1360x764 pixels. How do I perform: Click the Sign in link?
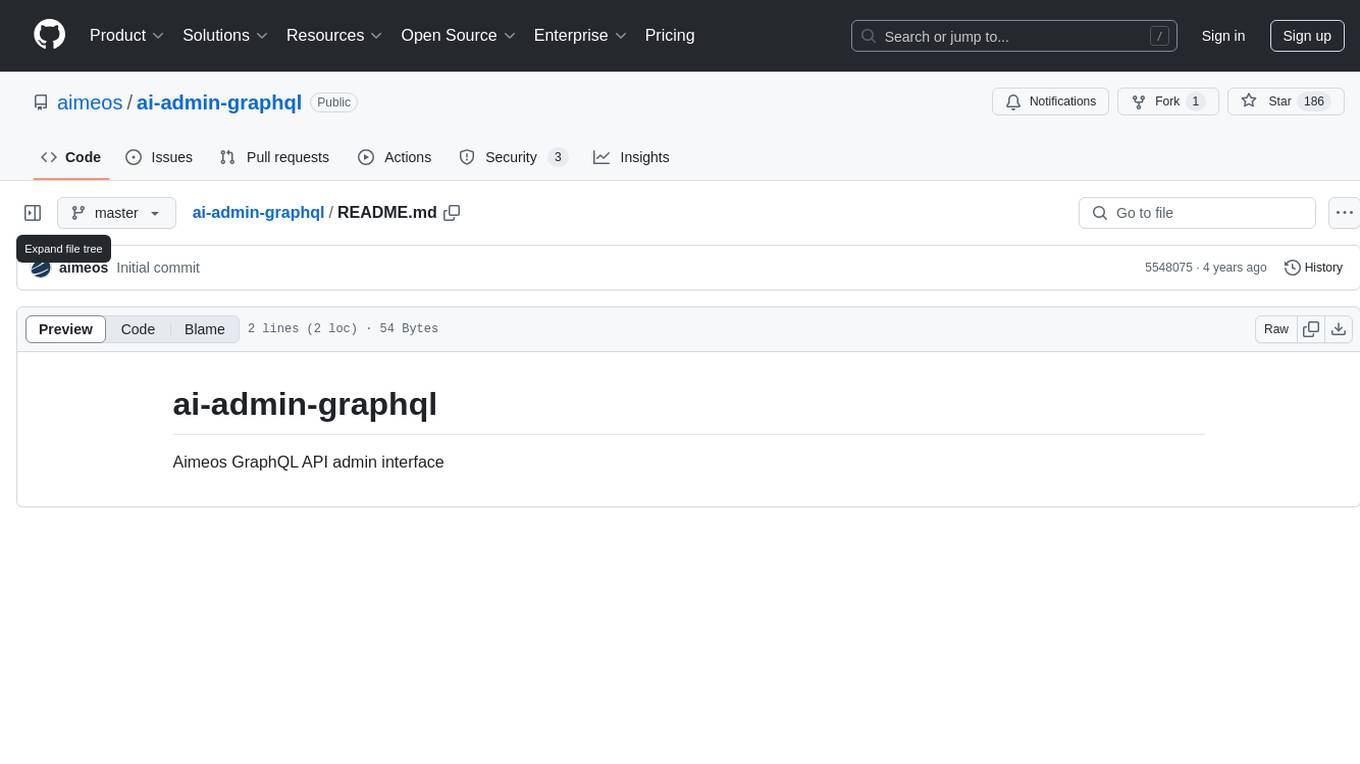pos(1223,36)
